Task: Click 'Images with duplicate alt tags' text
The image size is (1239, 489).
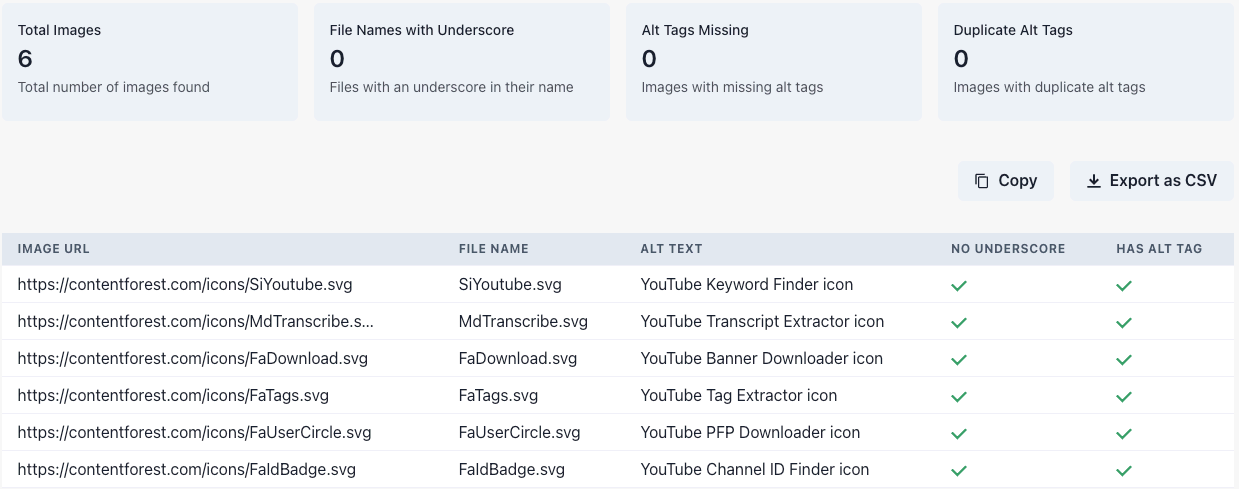Action: 1050,87
